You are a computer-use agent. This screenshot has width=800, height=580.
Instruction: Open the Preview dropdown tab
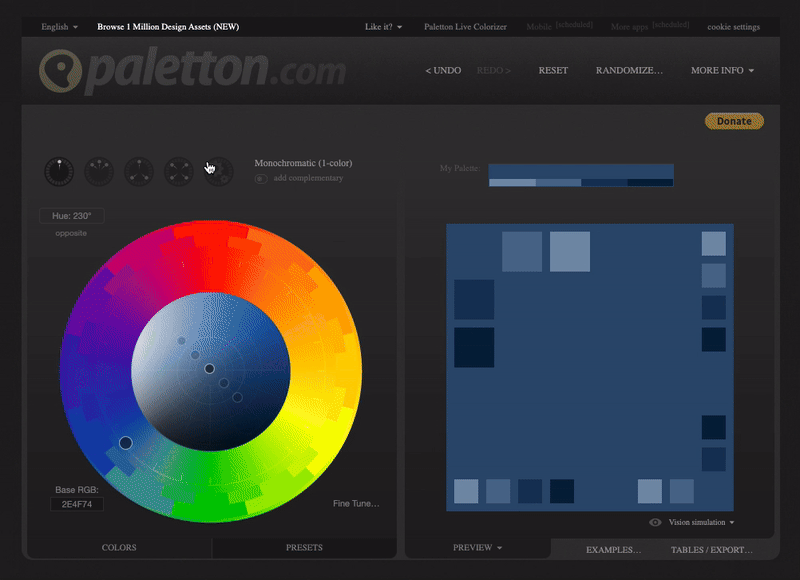[x=478, y=547]
